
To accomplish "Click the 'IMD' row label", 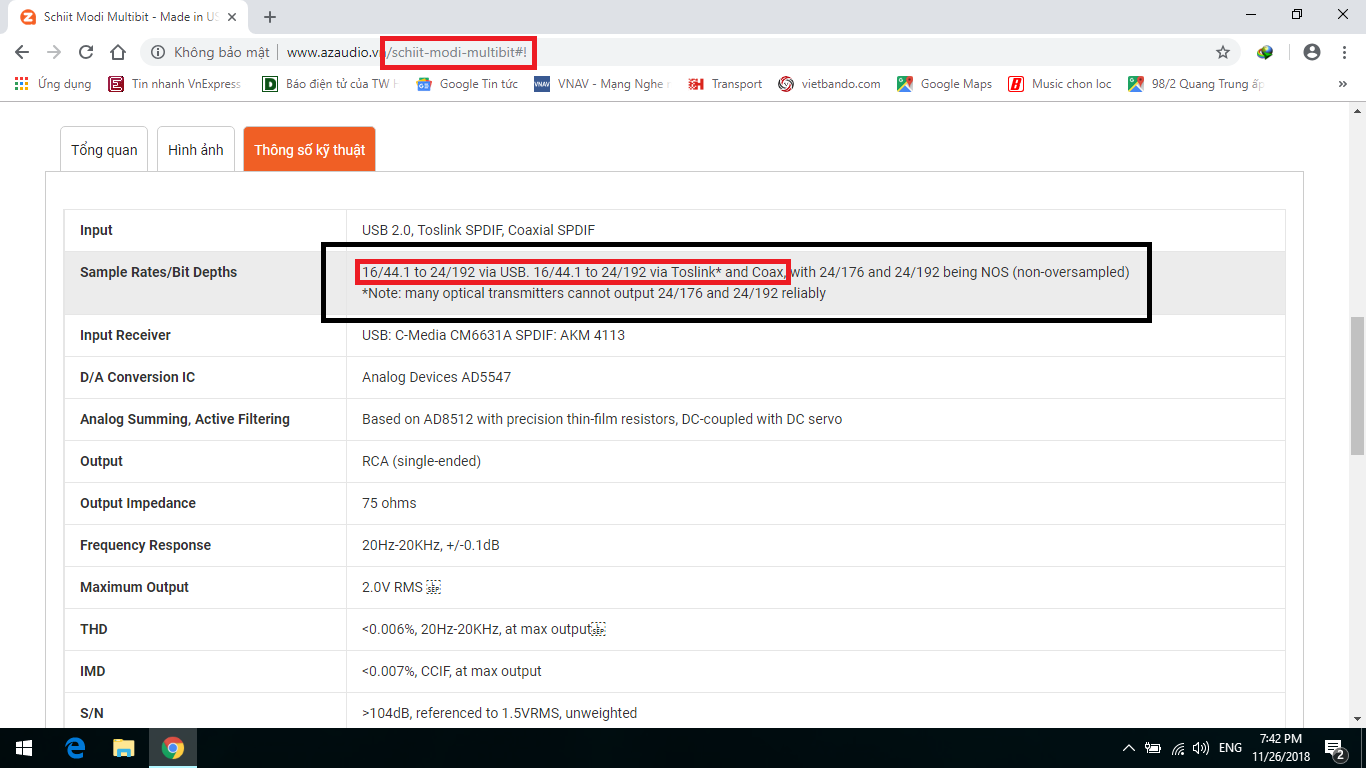I will click(x=92, y=671).
